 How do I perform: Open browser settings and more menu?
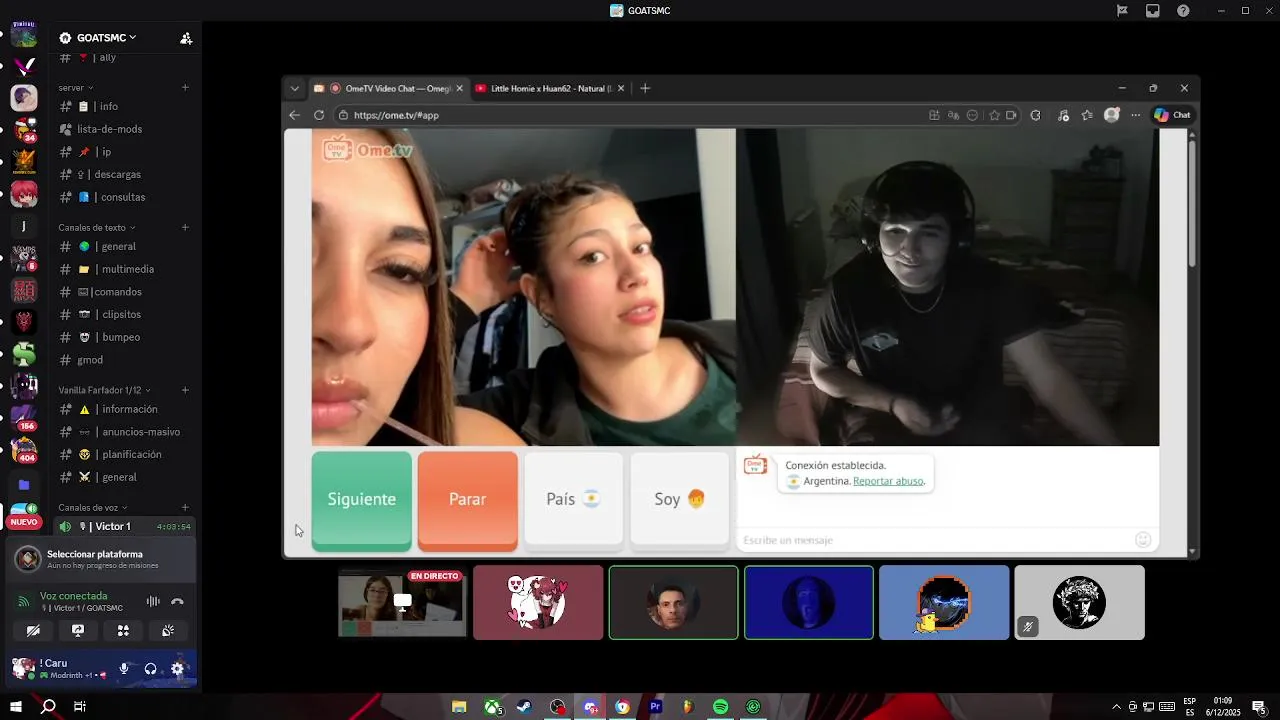pyautogui.click(x=1135, y=115)
